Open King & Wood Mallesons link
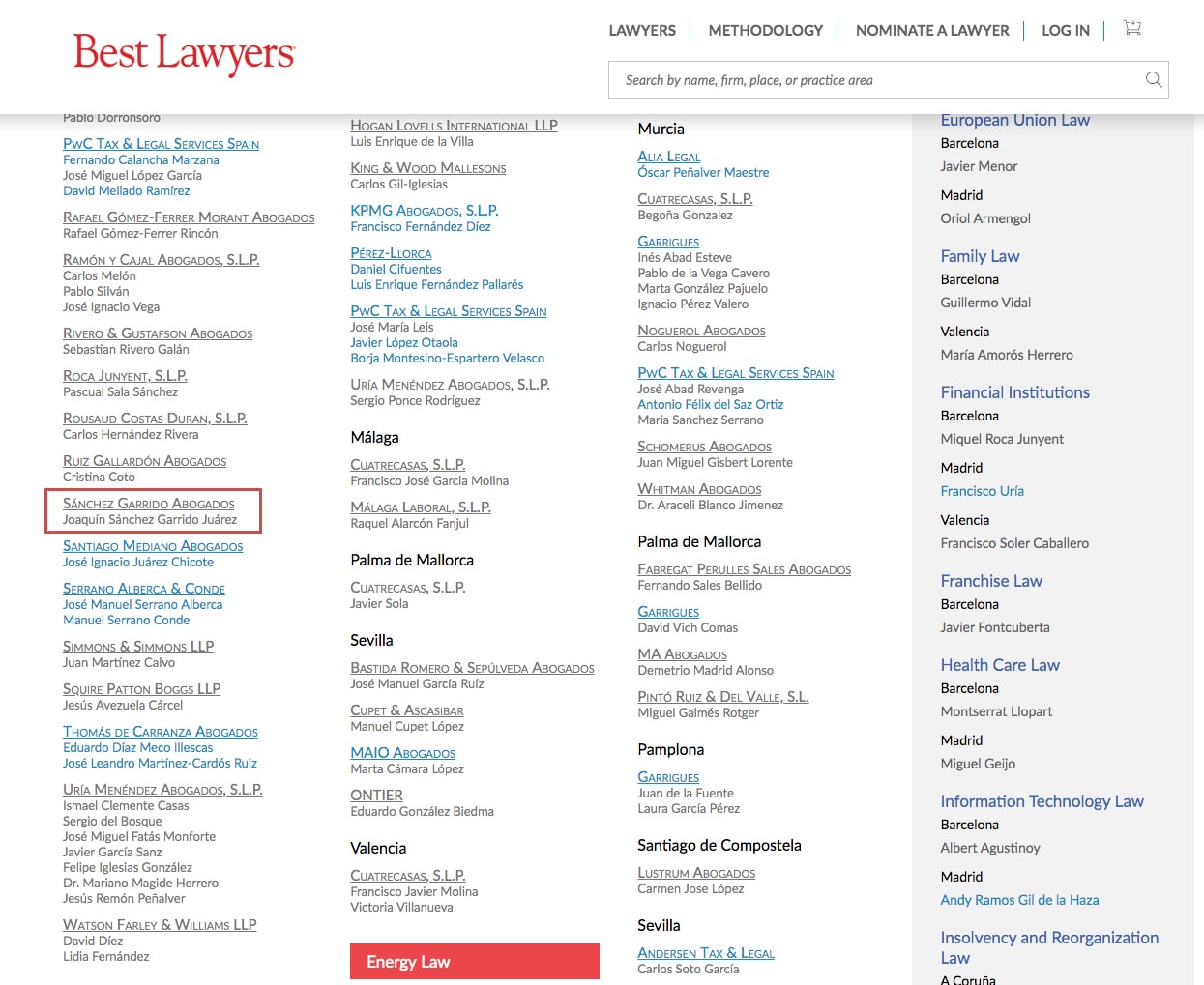This screenshot has width=1204, height=985. [428, 168]
